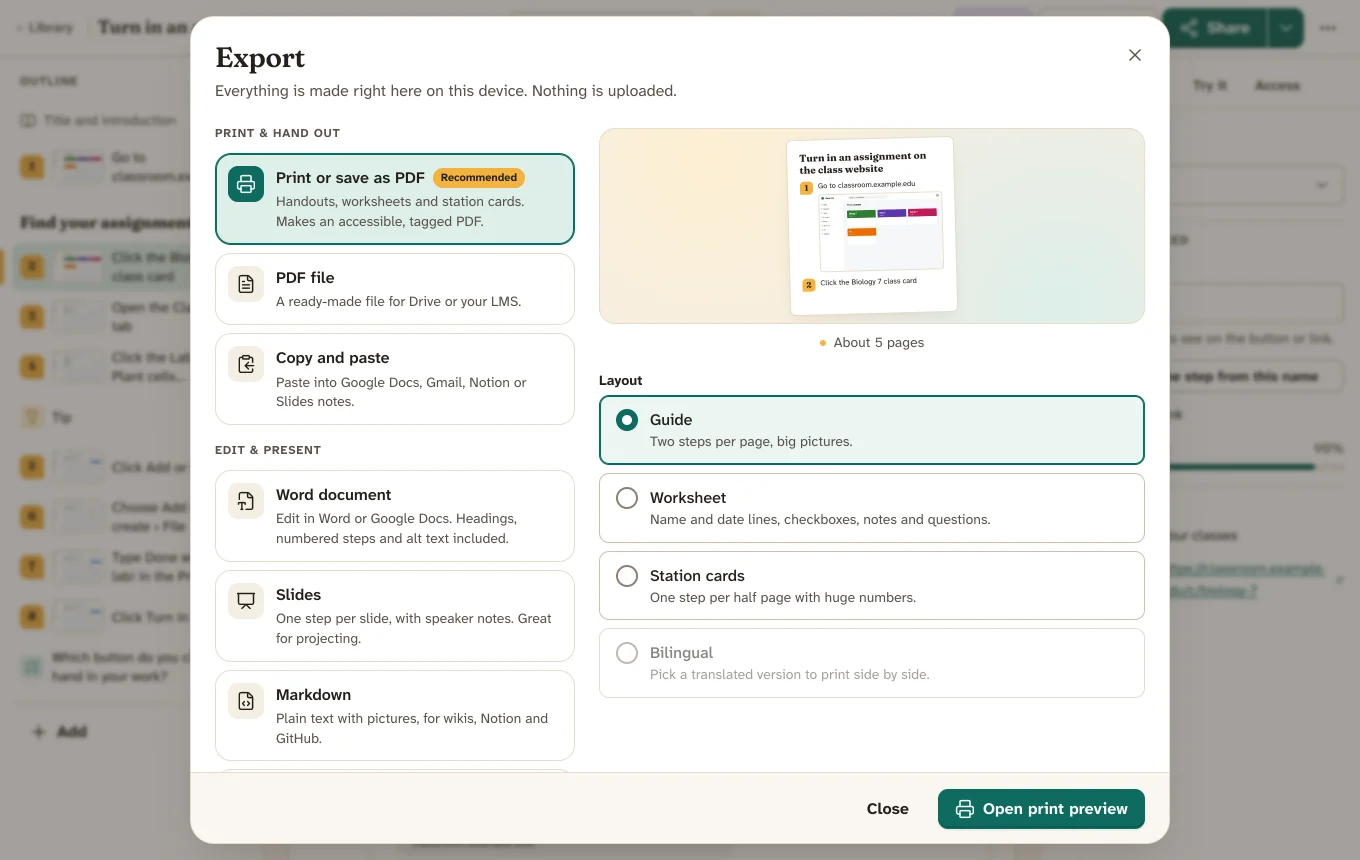
Task: Go back to Library in the background window
Action: (45, 28)
